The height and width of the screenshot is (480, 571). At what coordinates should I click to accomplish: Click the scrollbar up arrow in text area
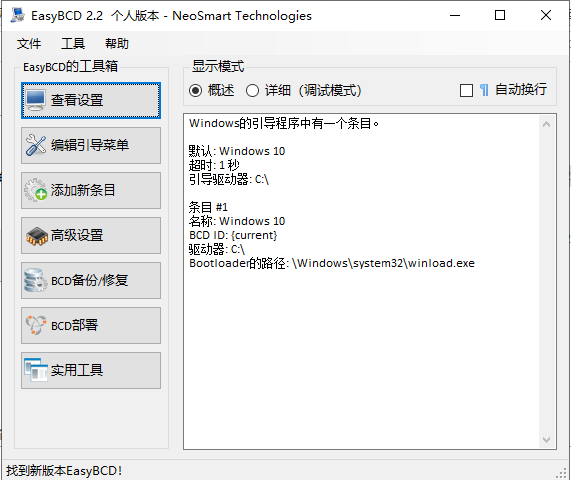tap(546, 124)
